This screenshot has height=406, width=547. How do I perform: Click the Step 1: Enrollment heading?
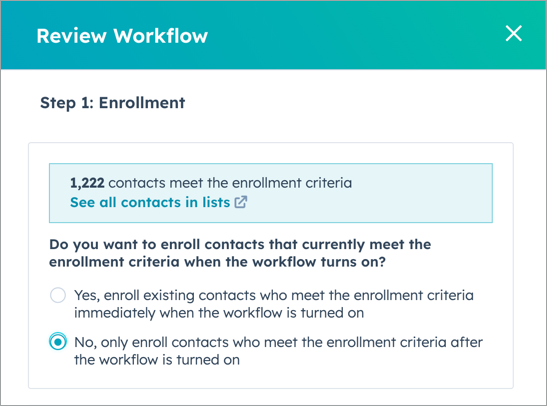click(113, 103)
